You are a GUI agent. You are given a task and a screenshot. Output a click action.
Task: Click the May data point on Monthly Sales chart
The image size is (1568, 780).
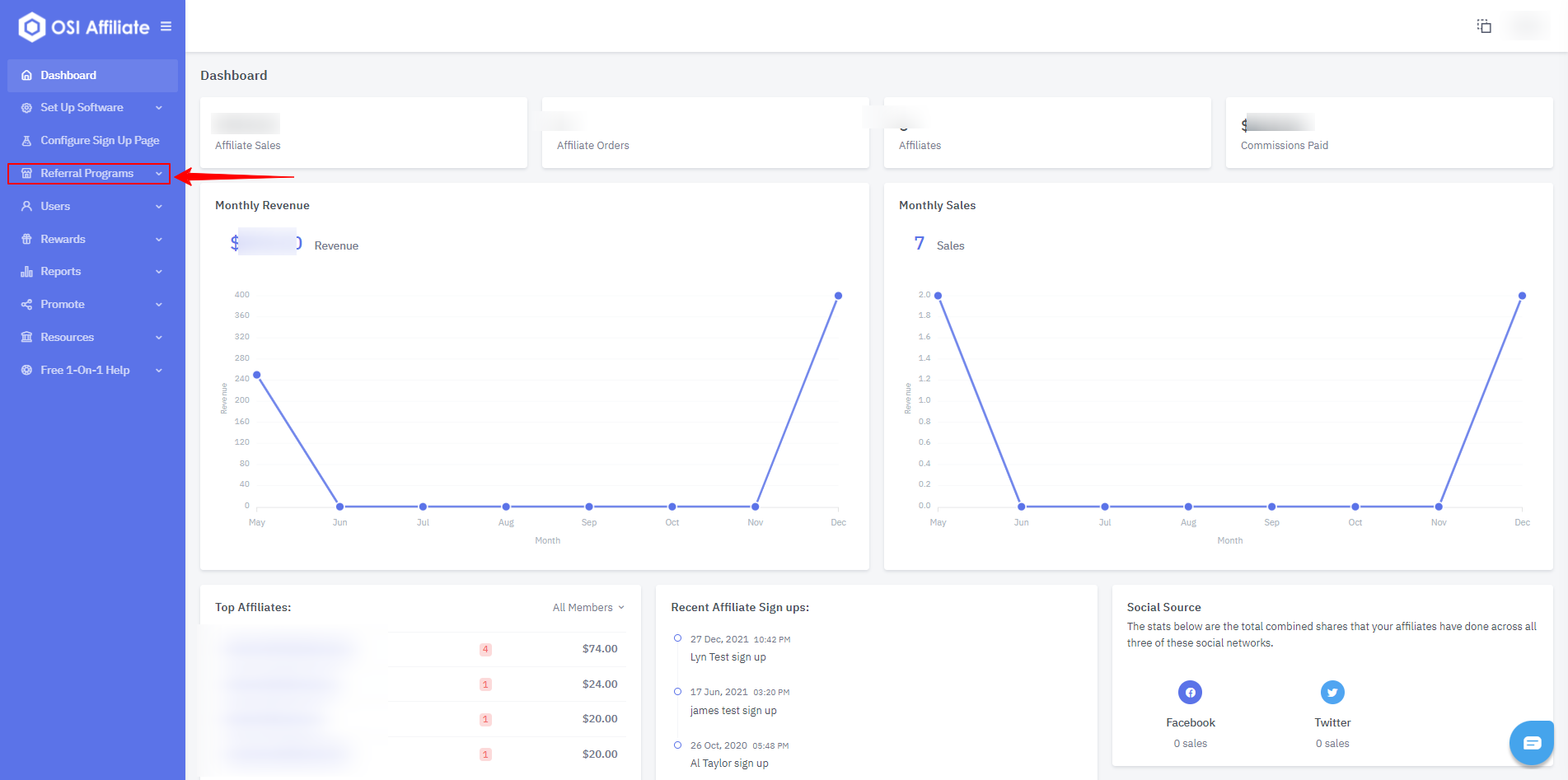click(x=938, y=296)
